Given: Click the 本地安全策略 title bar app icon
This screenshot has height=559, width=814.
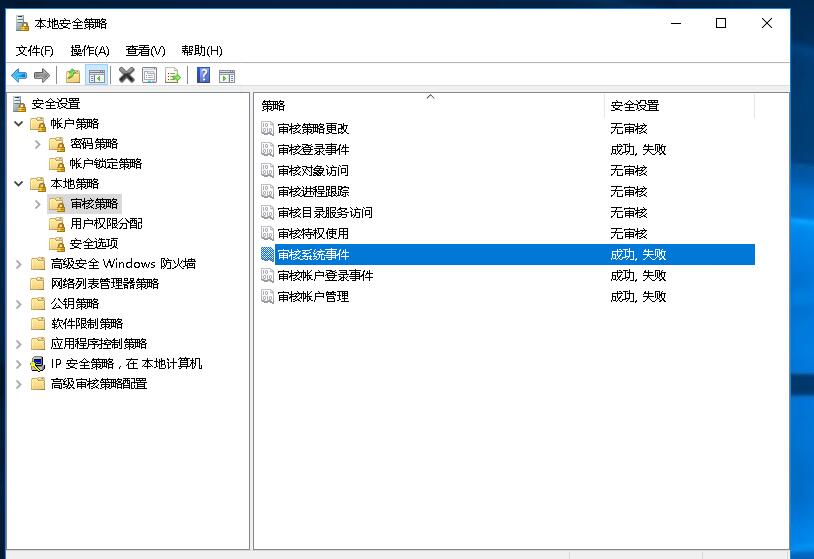Looking at the screenshot, I should pos(22,23).
